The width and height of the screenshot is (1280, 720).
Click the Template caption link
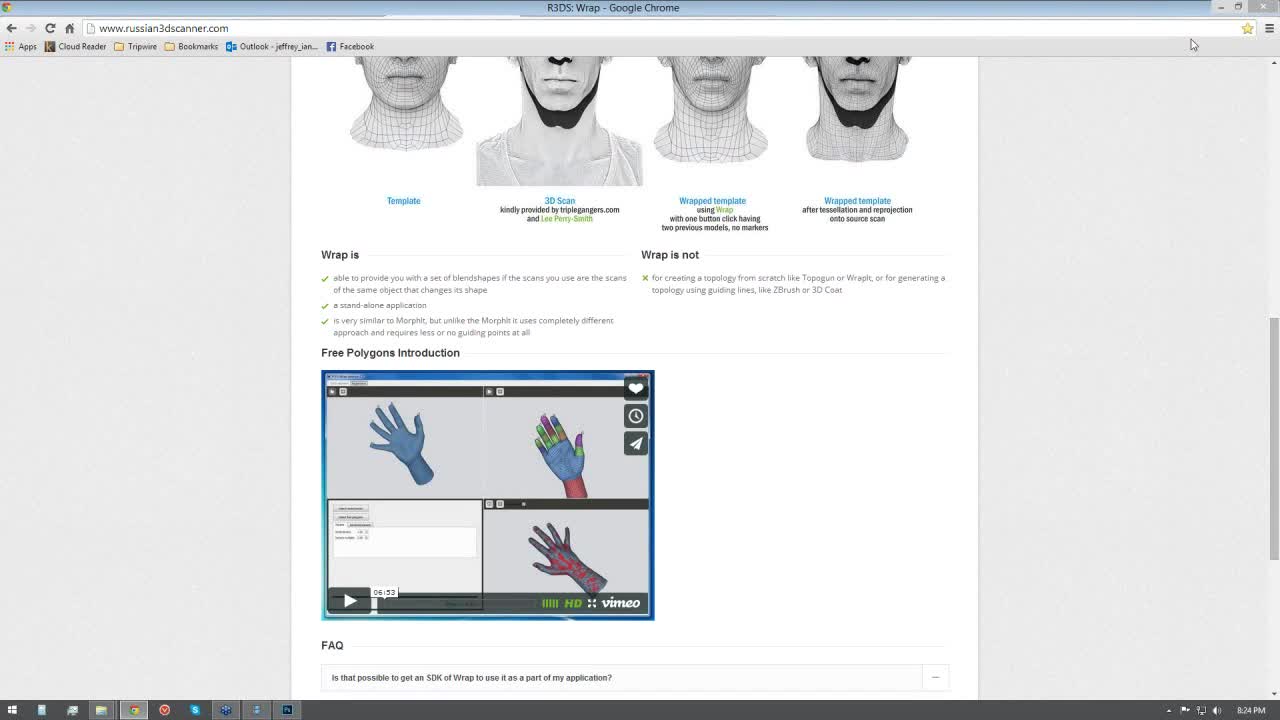point(404,201)
